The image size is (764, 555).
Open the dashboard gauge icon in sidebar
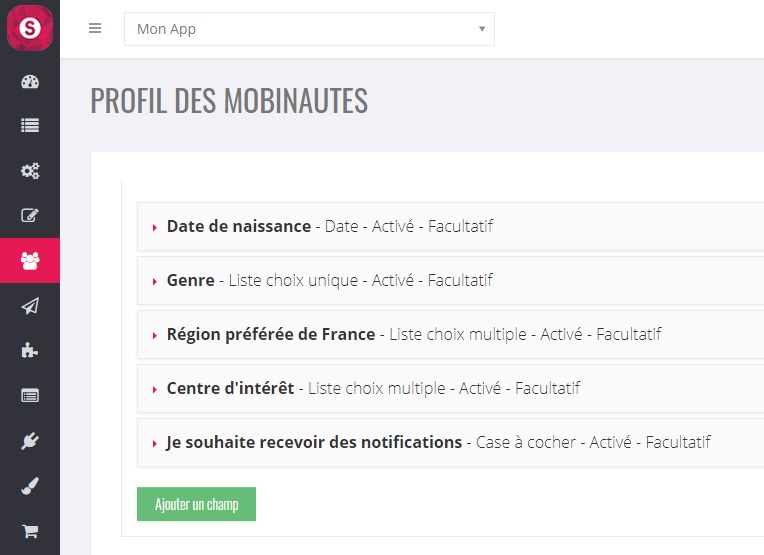(x=30, y=81)
